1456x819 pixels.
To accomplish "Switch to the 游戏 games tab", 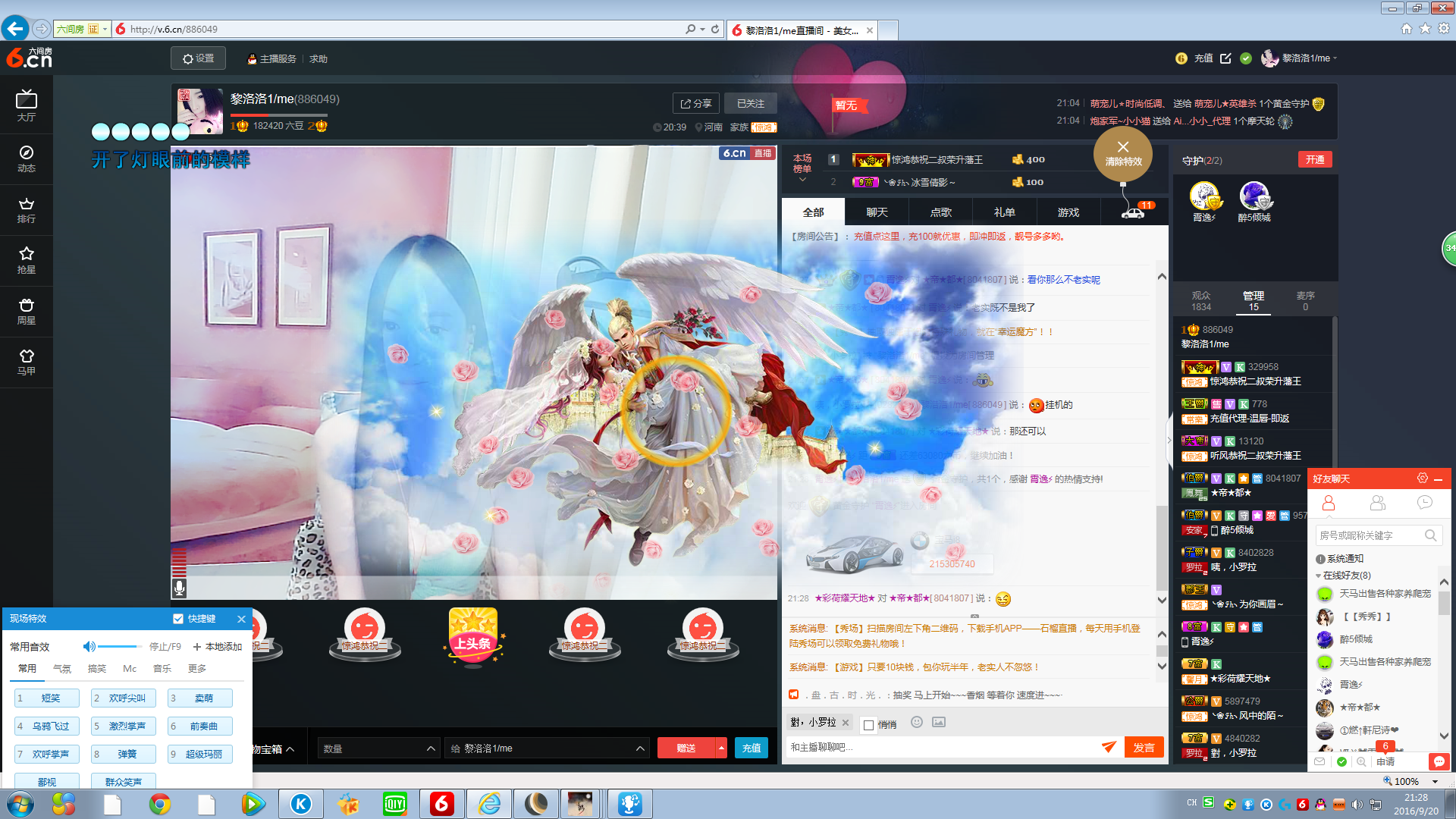I will click(1068, 212).
